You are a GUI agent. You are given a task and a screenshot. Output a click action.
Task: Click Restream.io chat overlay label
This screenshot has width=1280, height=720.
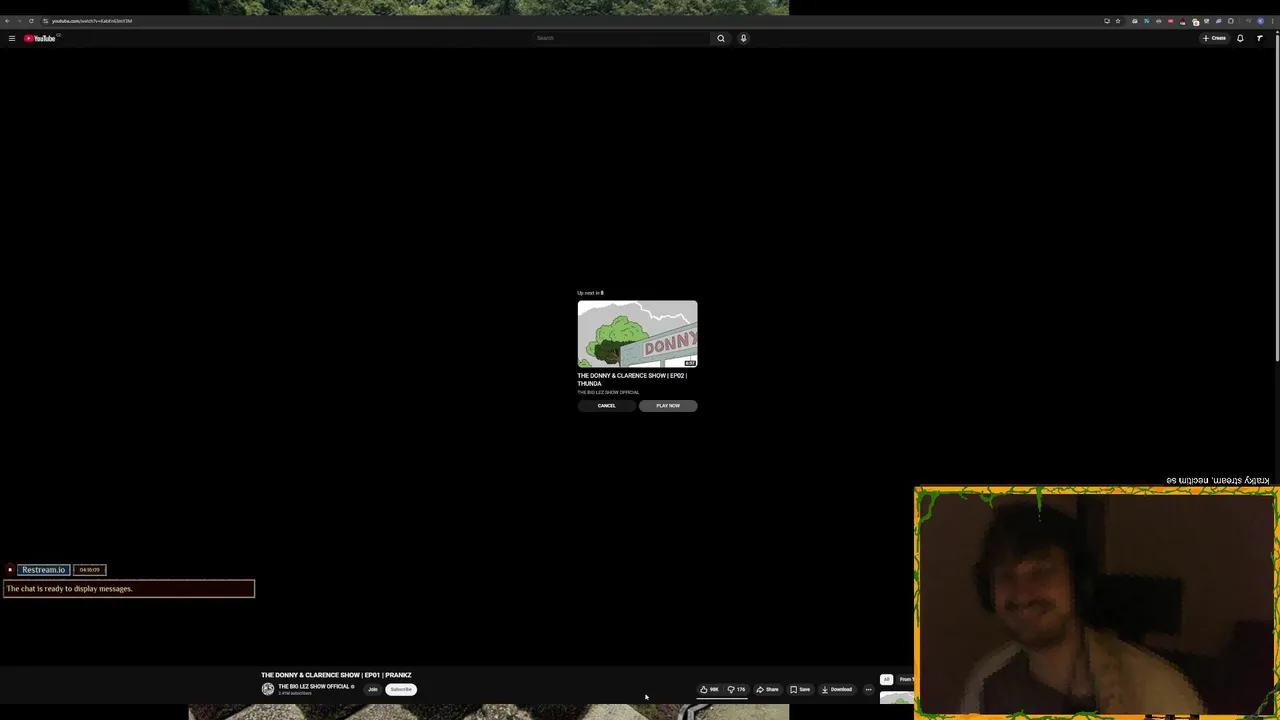pos(43,570)
